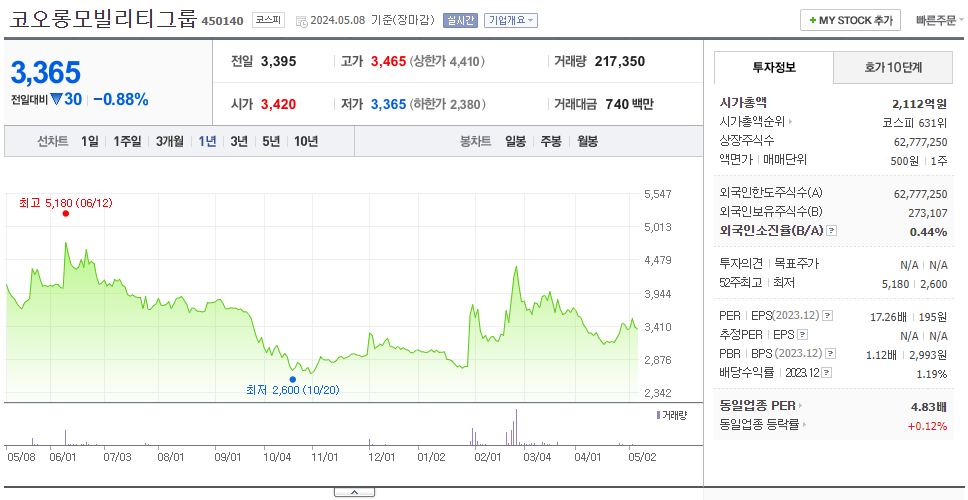The width and height of the screenshot is (968, 500).
Task: Click the tall late-February volume bar
Action: [516, 427]
